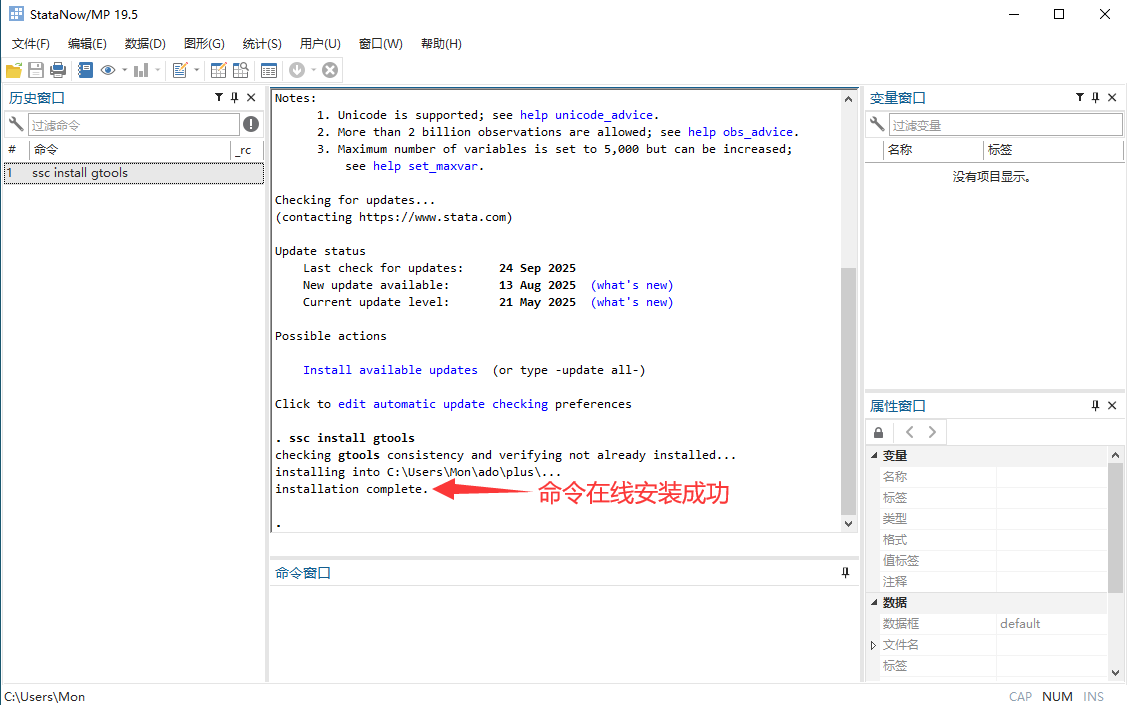Screen dimensions: 1127x705
Task: Focus the 过滤命令 filter field
Action: coord(134,125)
